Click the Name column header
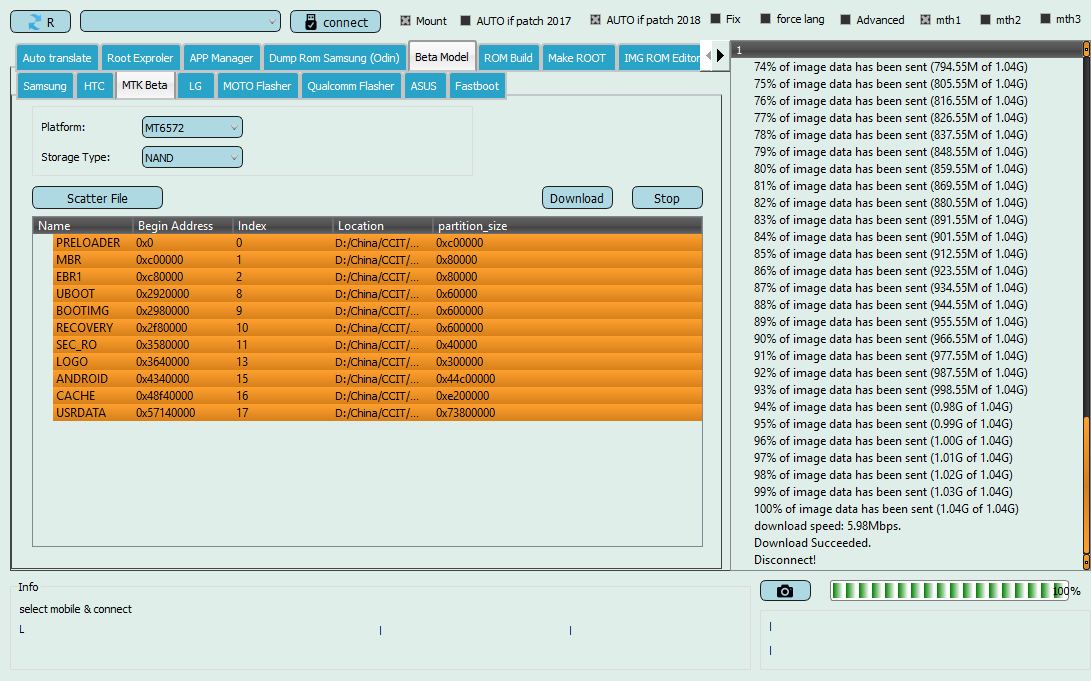The image size is (1091, 681). tap(83, 225)
